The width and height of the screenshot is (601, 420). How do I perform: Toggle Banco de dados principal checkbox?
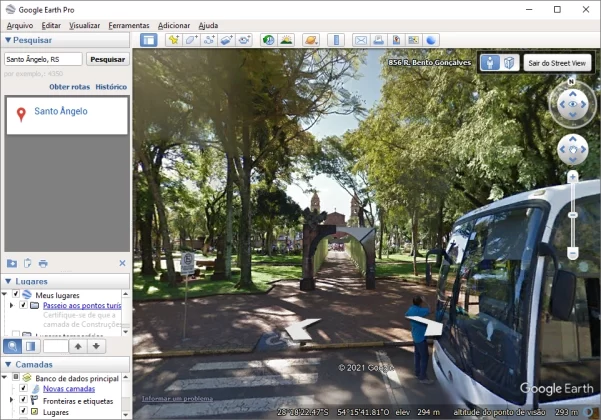click(x=16, y=377)
